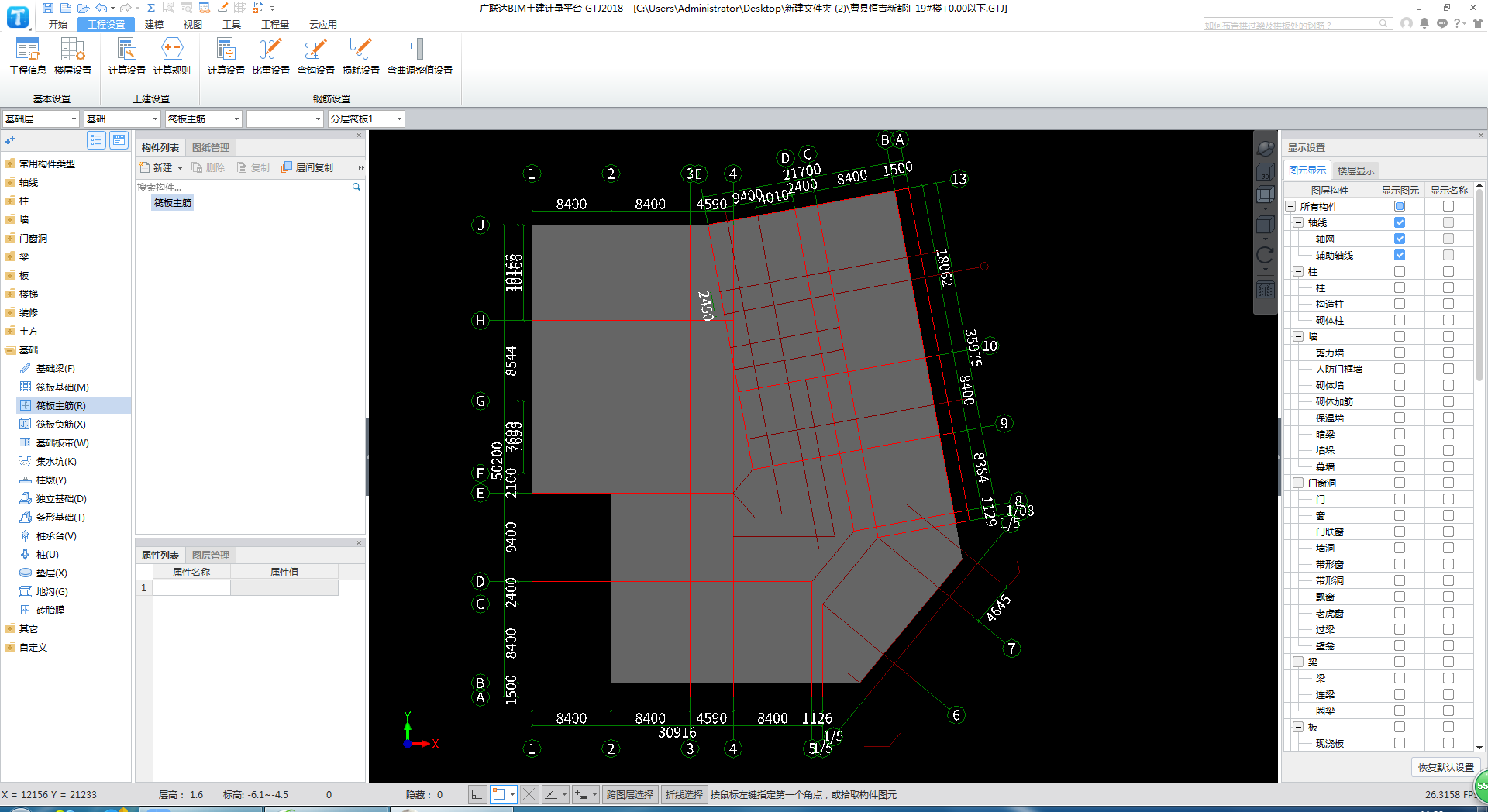Image resolution: width=1488 pixels, height=812 pixels.
Task: Select 集水坑(K) in navigation tree
Action: coord(56,461)
